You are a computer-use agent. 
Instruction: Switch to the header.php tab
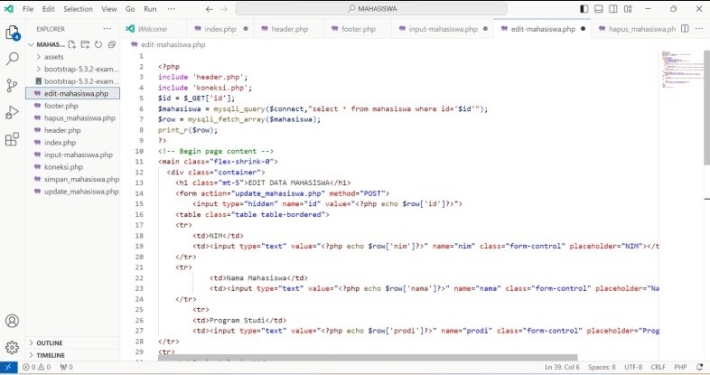[x=289, y=29]
